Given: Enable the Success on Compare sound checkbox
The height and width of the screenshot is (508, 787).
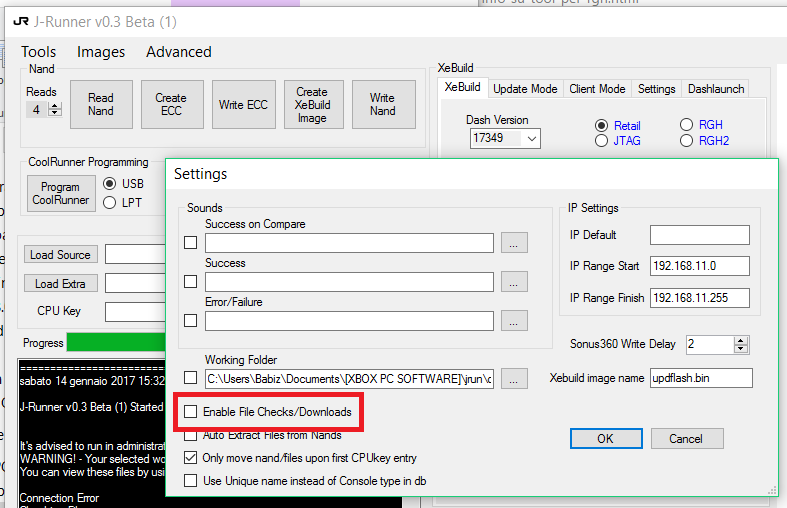Looking at the screenshot, I should pos(190,242).
